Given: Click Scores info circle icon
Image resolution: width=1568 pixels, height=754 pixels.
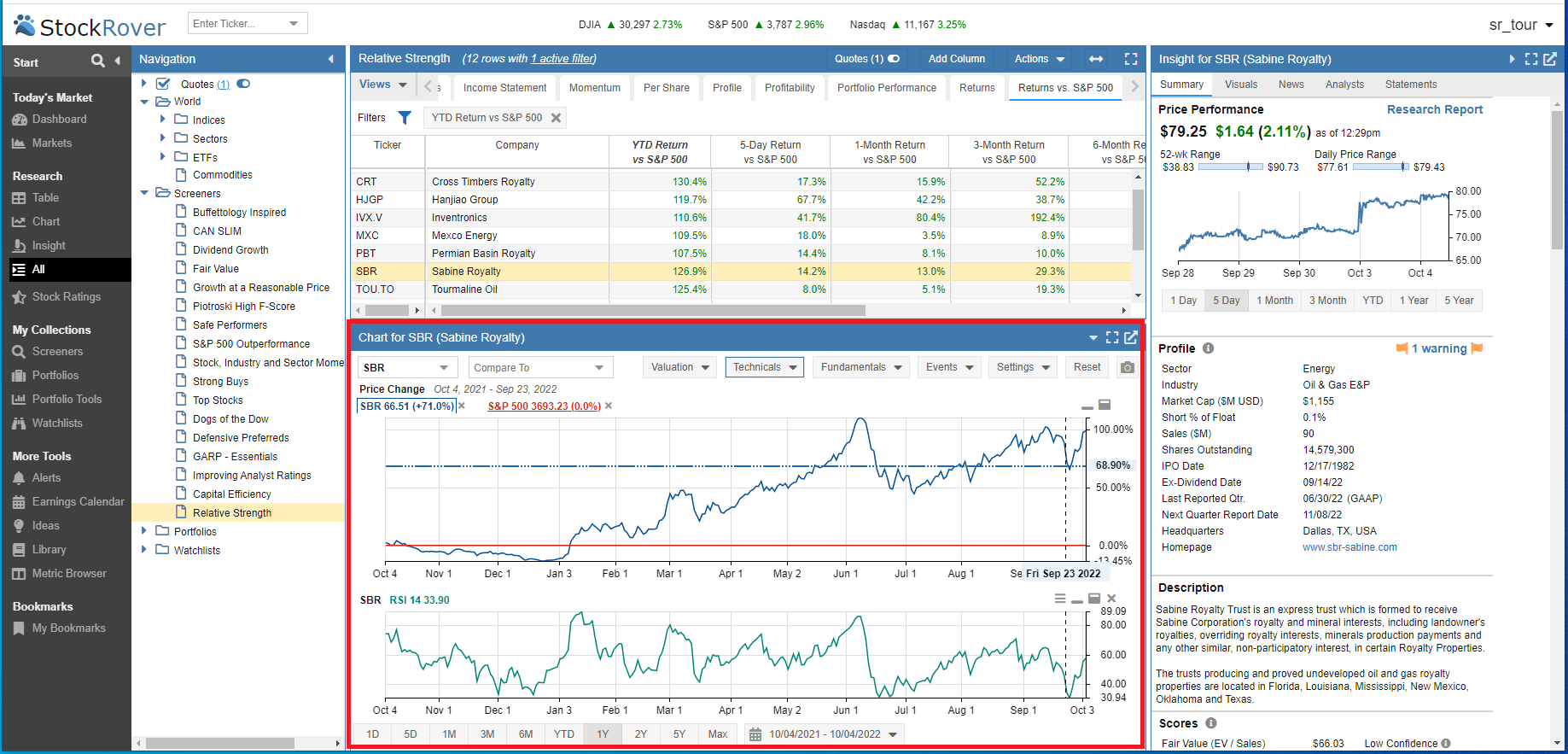Looking at the screenshot, I should click(1210, 723).
